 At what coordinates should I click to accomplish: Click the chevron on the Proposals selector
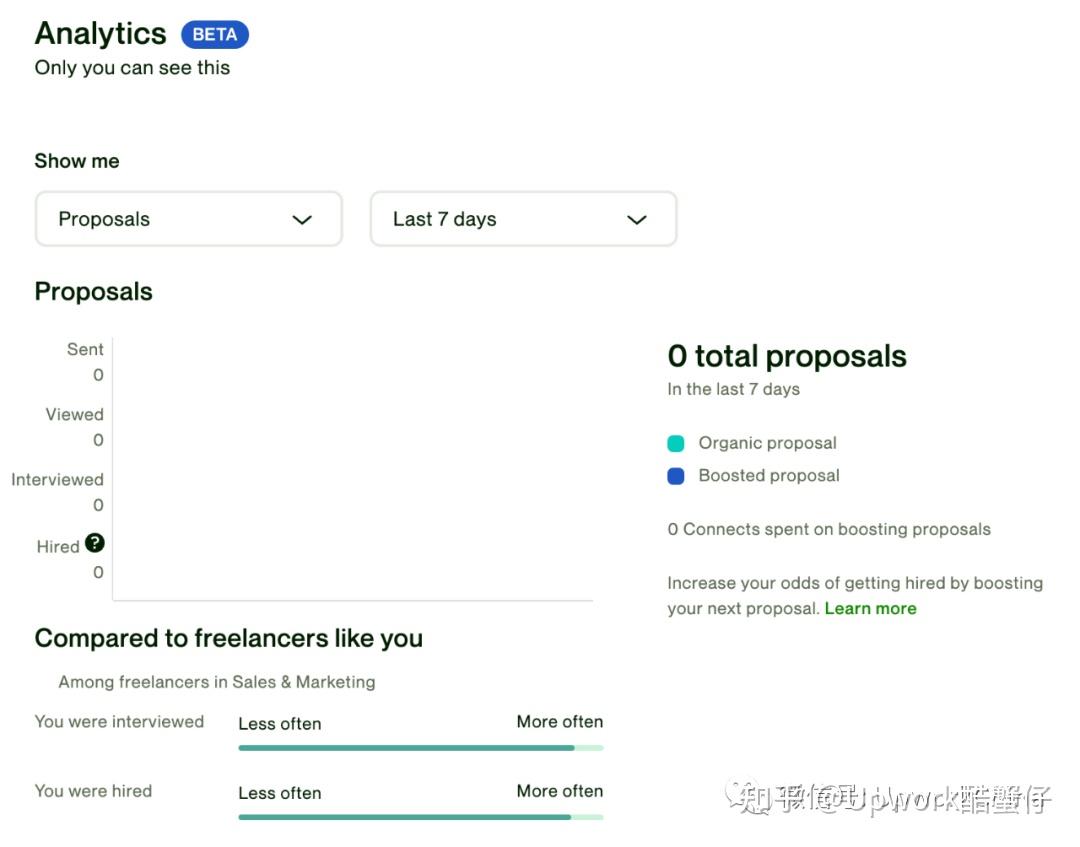(x=302, y=219)
